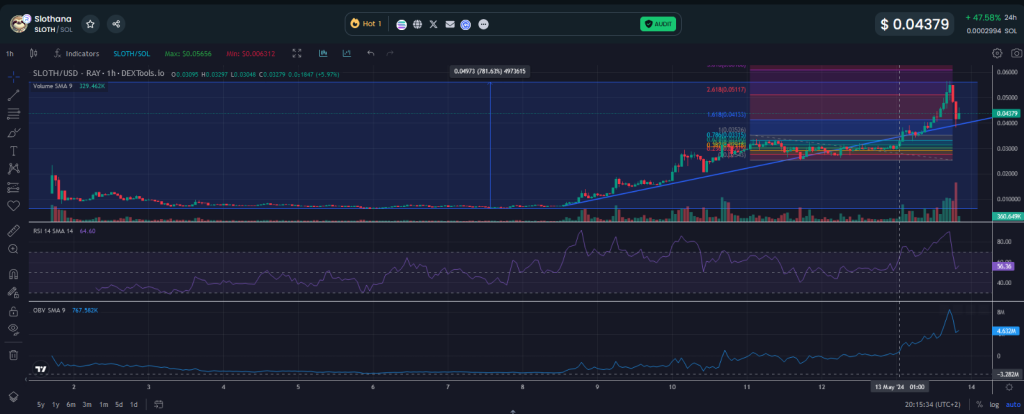Share the Slothana pair using share icon
The height and width of the screenshot is (414, 1024).
(116, 24)
